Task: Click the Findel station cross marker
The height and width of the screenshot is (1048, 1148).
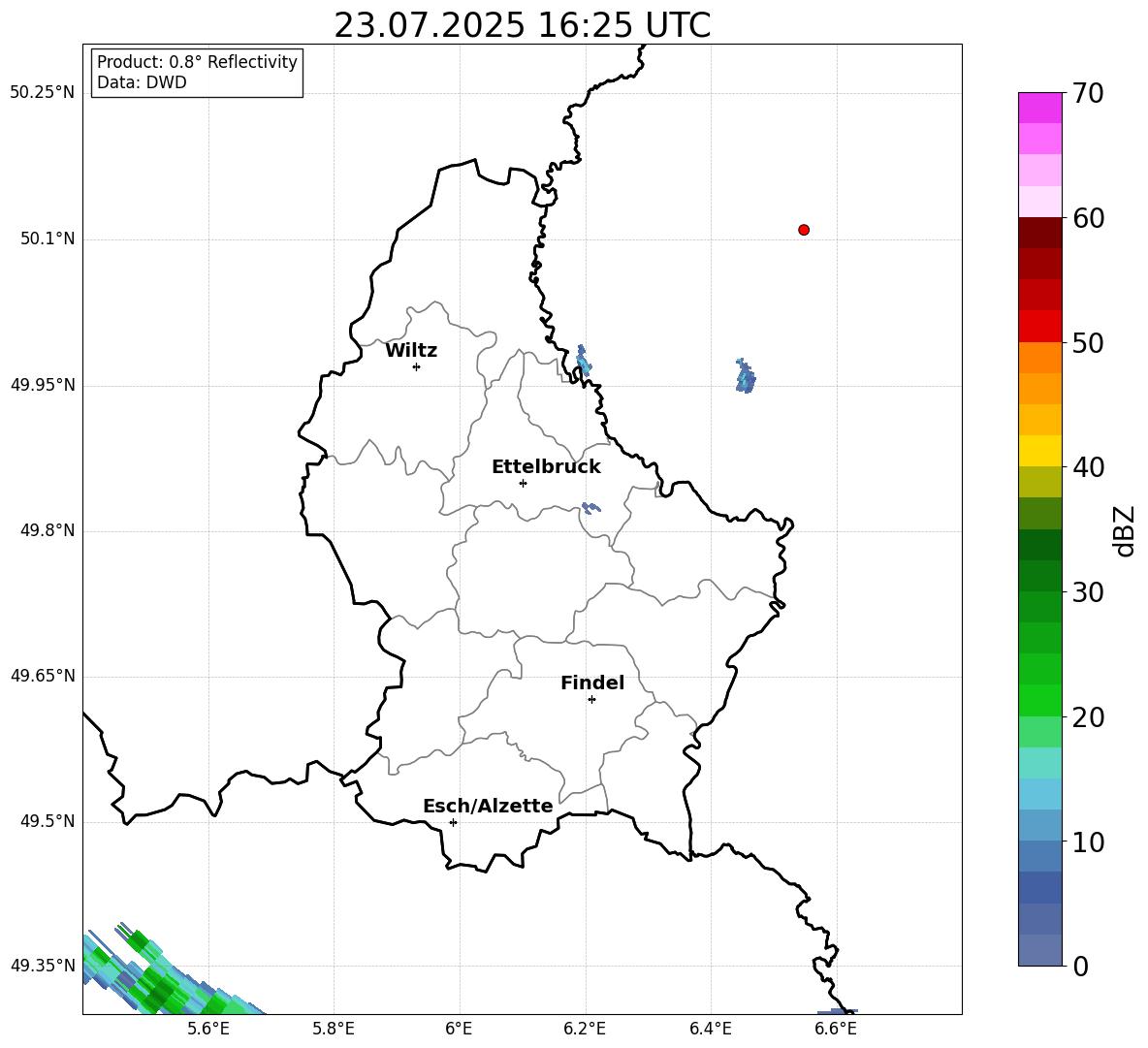Action: pyautogui.click(x=591, y=700)
